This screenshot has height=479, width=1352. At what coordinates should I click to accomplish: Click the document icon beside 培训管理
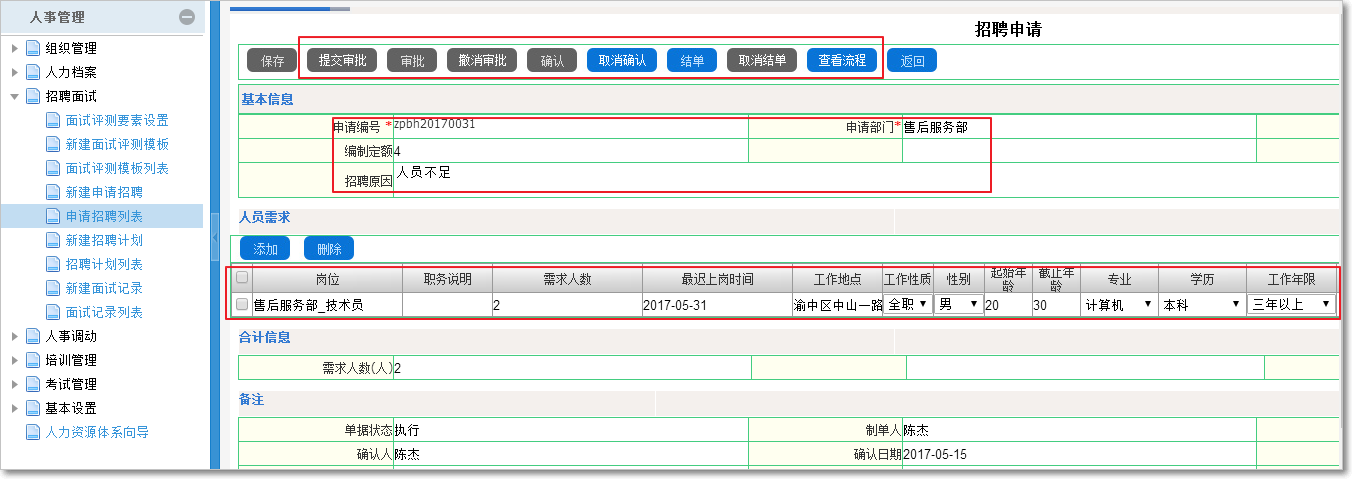33,360
